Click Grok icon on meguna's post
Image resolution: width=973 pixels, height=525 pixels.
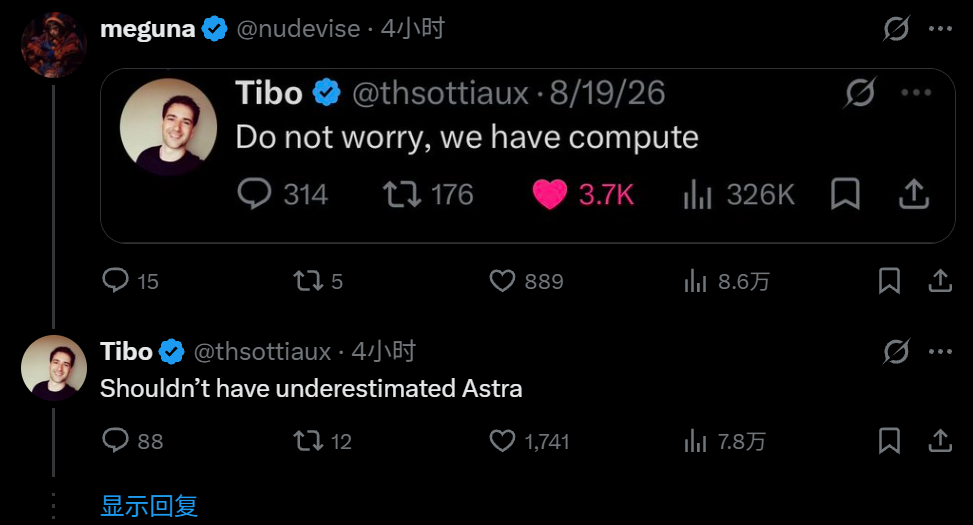896,29
